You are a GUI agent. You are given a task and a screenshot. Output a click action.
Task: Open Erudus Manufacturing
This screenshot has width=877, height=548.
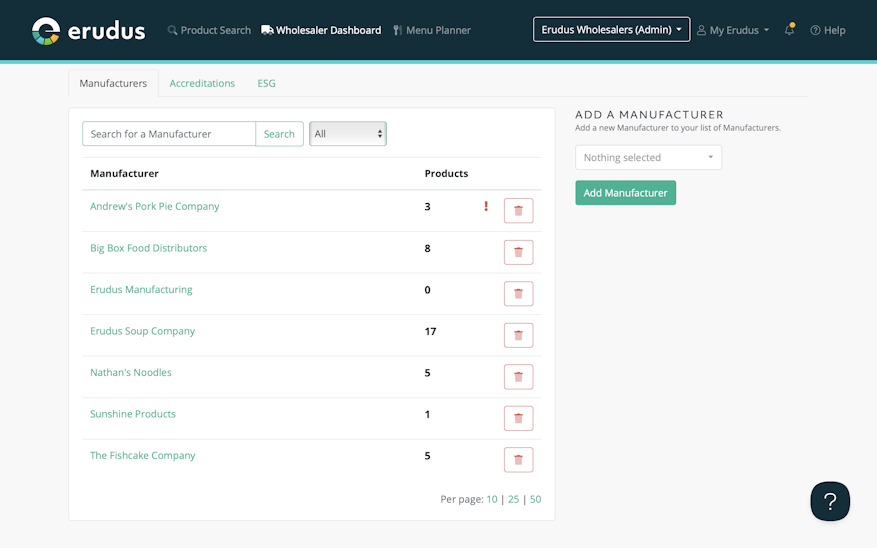click(141, 289)
